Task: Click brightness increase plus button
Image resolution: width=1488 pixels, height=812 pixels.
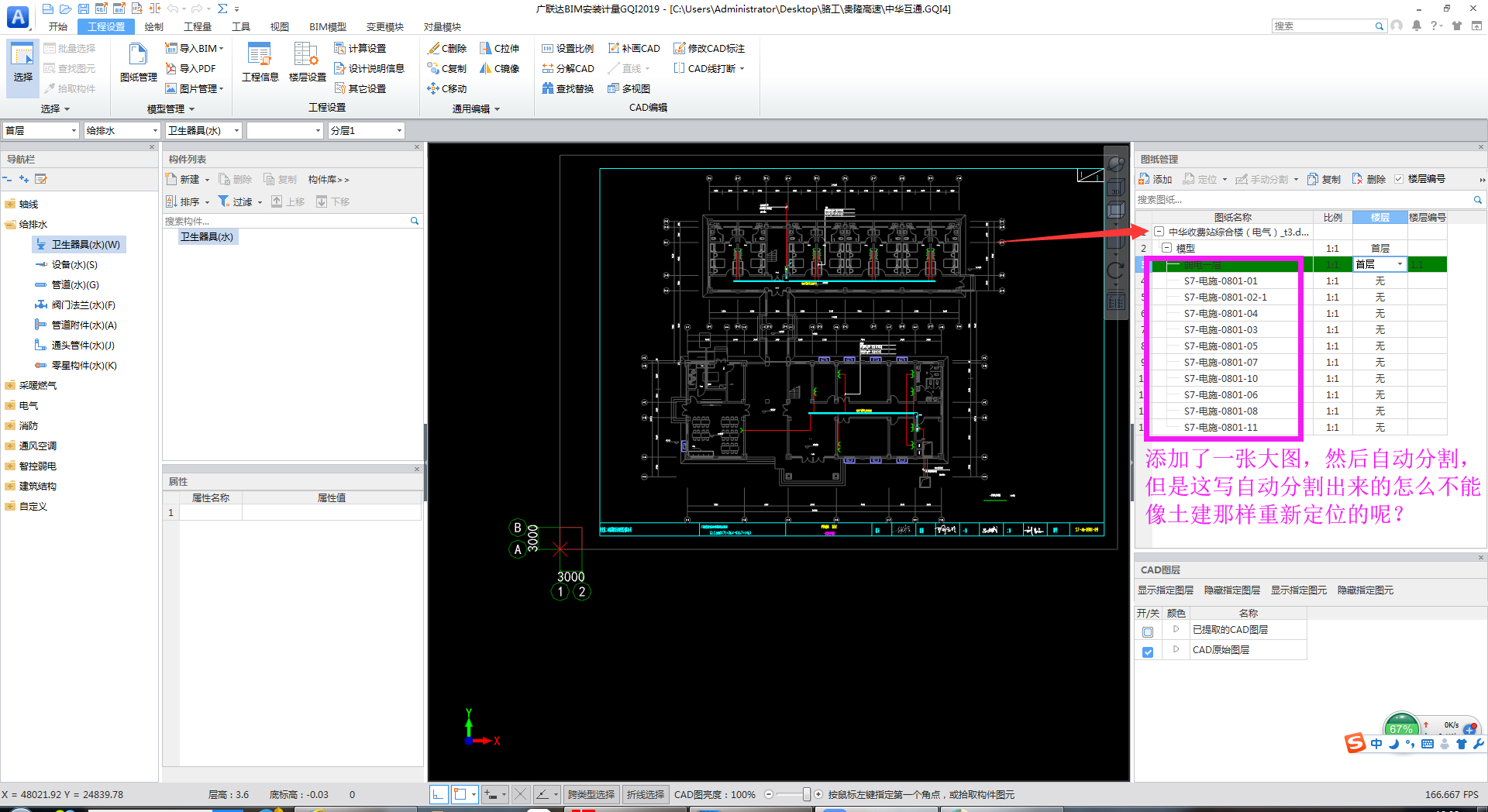Action: 818,794
